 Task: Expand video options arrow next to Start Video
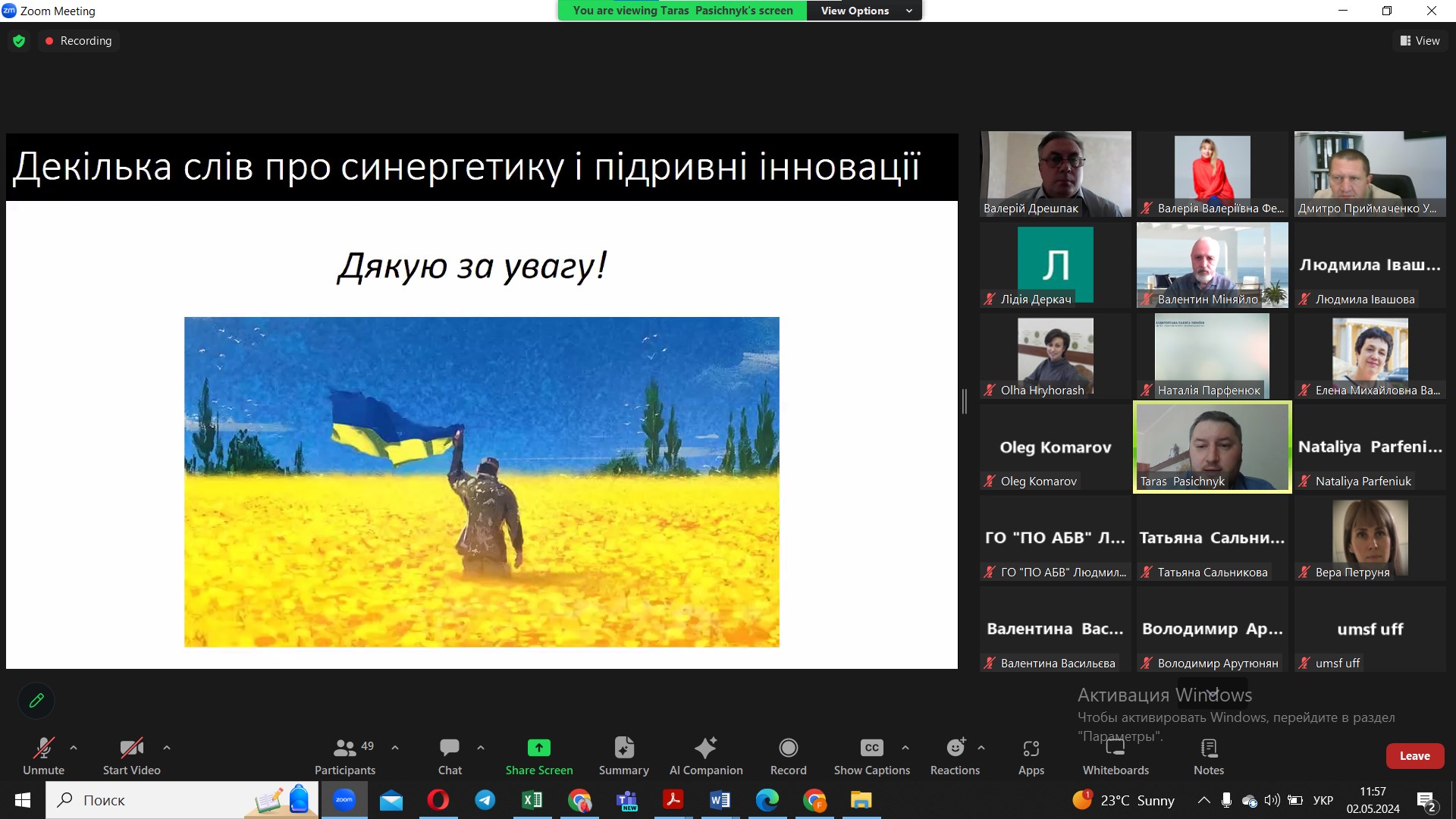tap(167, 748)
